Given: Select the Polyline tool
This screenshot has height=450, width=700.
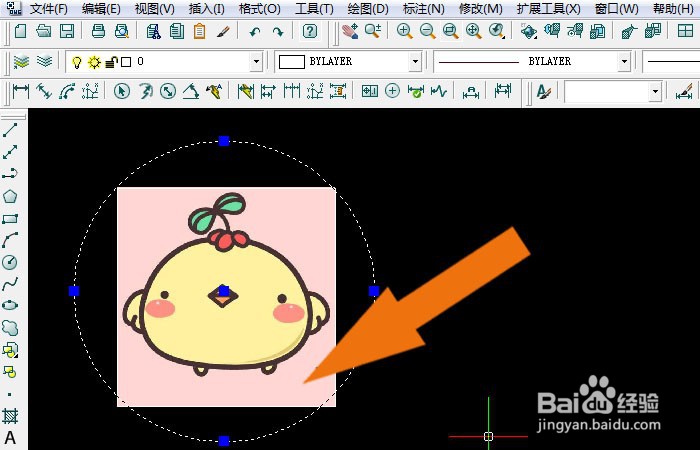Looking at the screenshot, I should coord(10,174).
